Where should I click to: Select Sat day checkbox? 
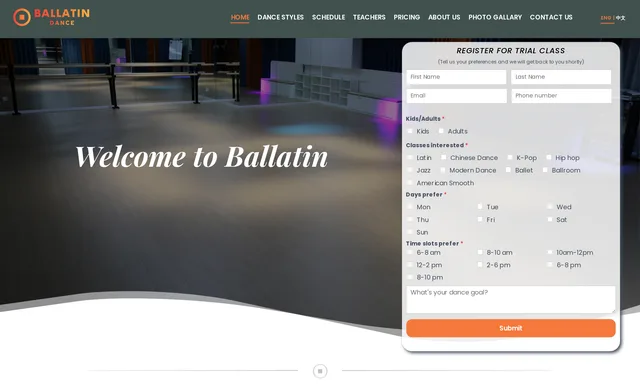[550, 220]
